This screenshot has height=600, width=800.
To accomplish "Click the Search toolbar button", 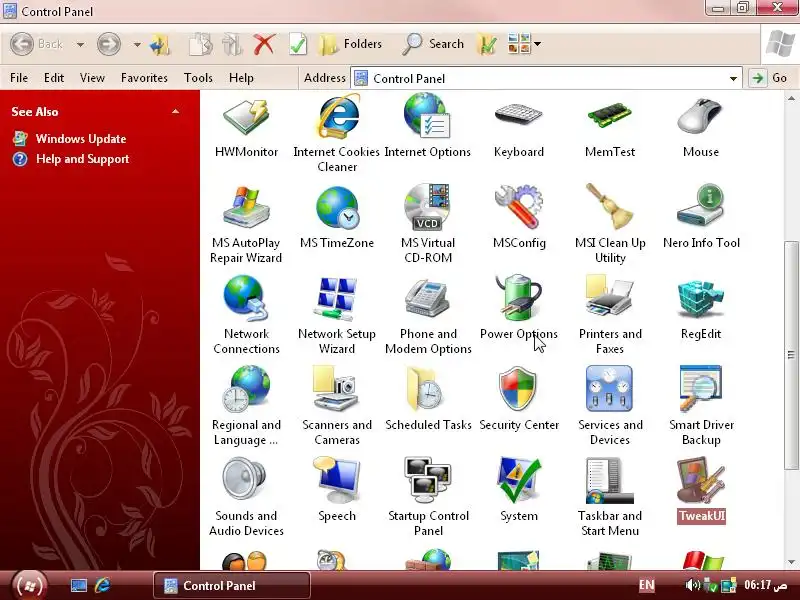I will coord(433,44).
